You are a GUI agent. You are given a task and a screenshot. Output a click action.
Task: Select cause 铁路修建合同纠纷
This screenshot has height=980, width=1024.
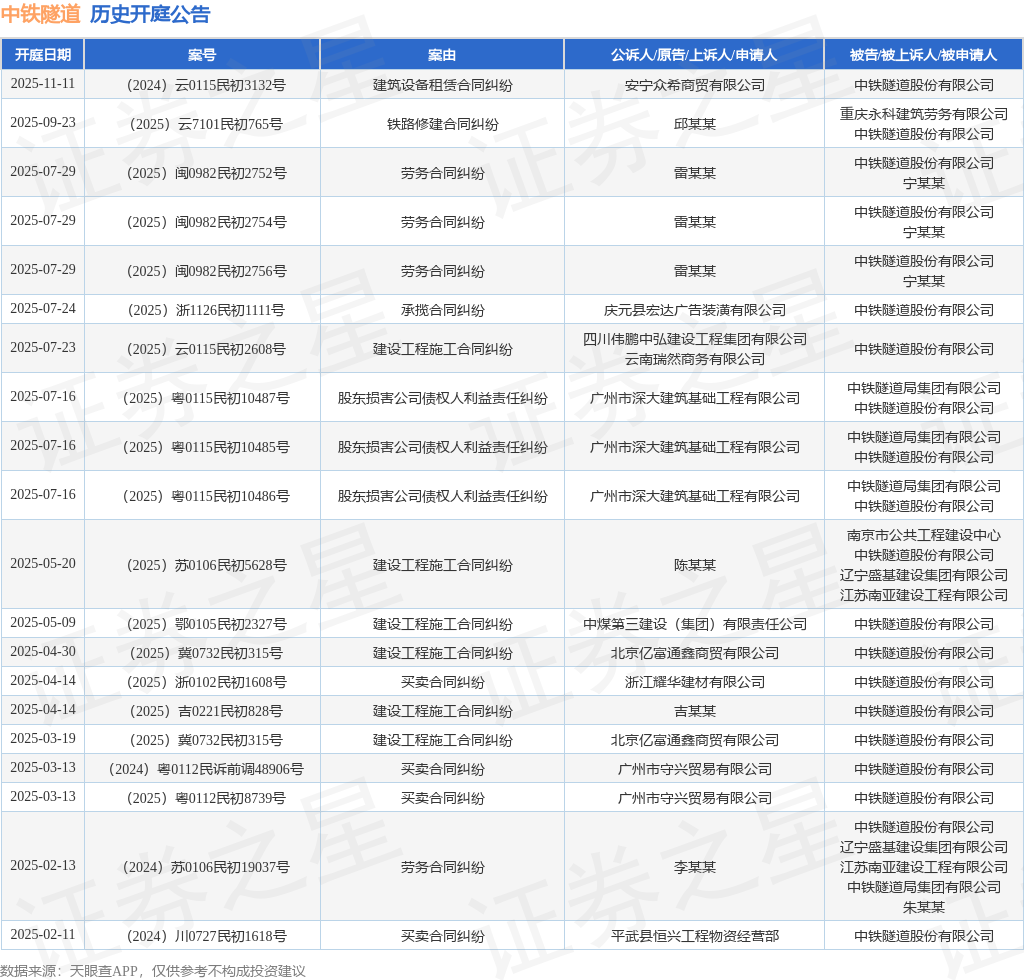[442, 124]
